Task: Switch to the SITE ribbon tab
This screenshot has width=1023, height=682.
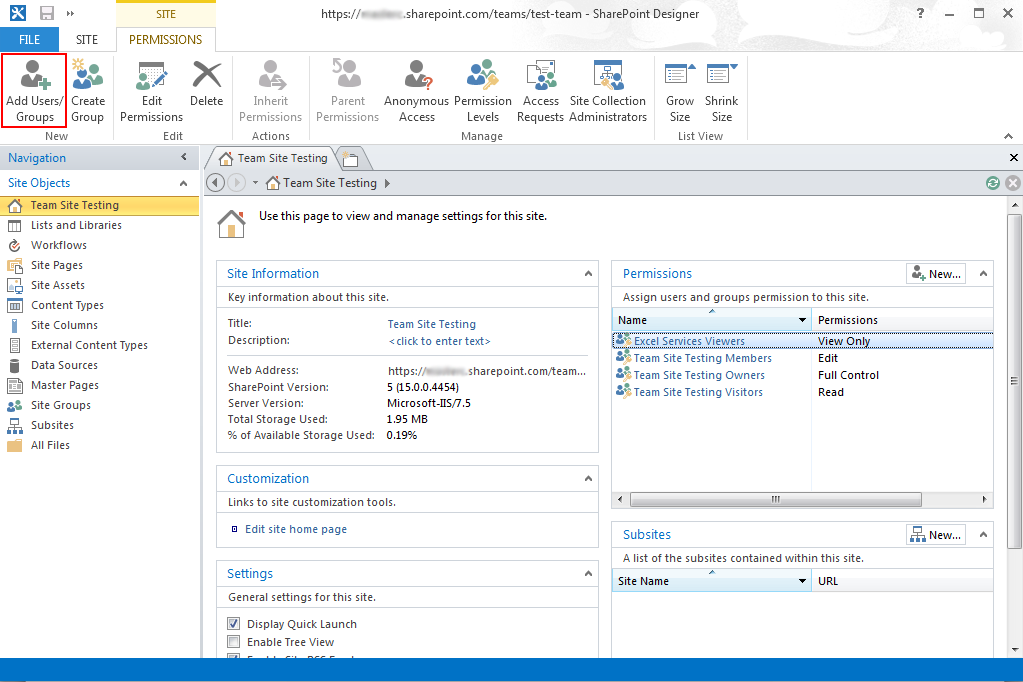Action: 87,39
